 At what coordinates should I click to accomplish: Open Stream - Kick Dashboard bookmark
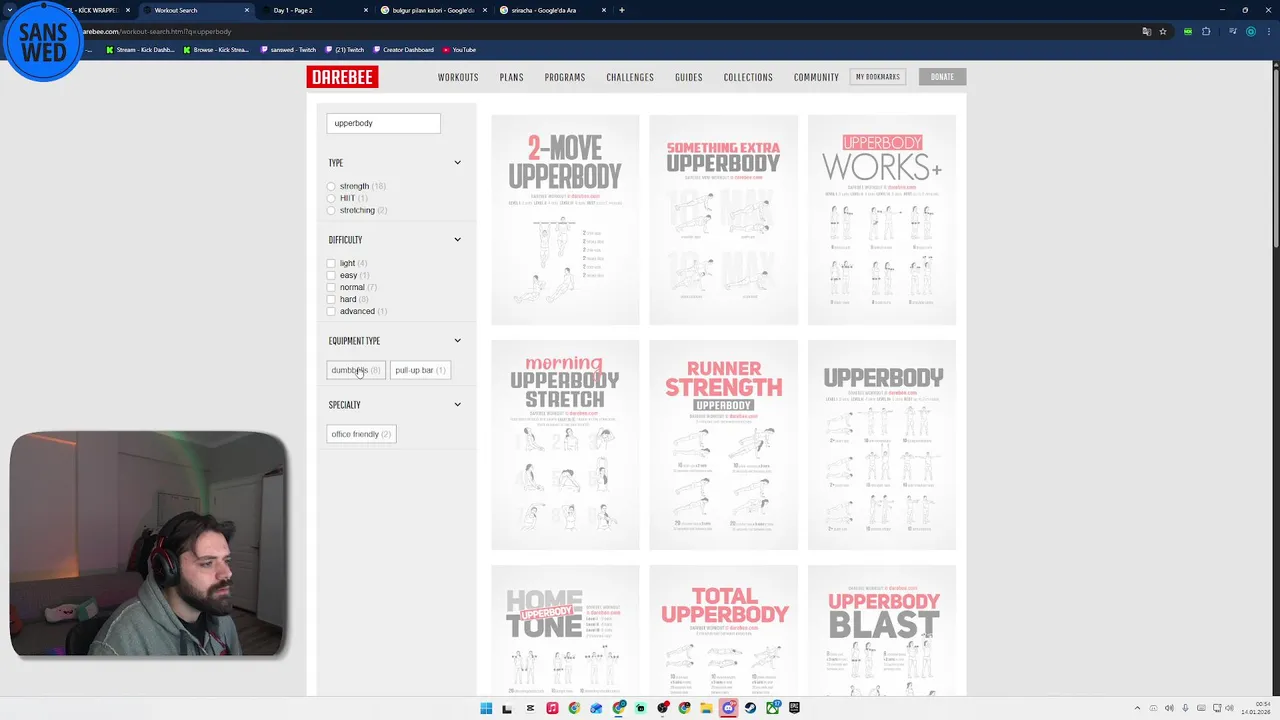[x=140, y=50]
